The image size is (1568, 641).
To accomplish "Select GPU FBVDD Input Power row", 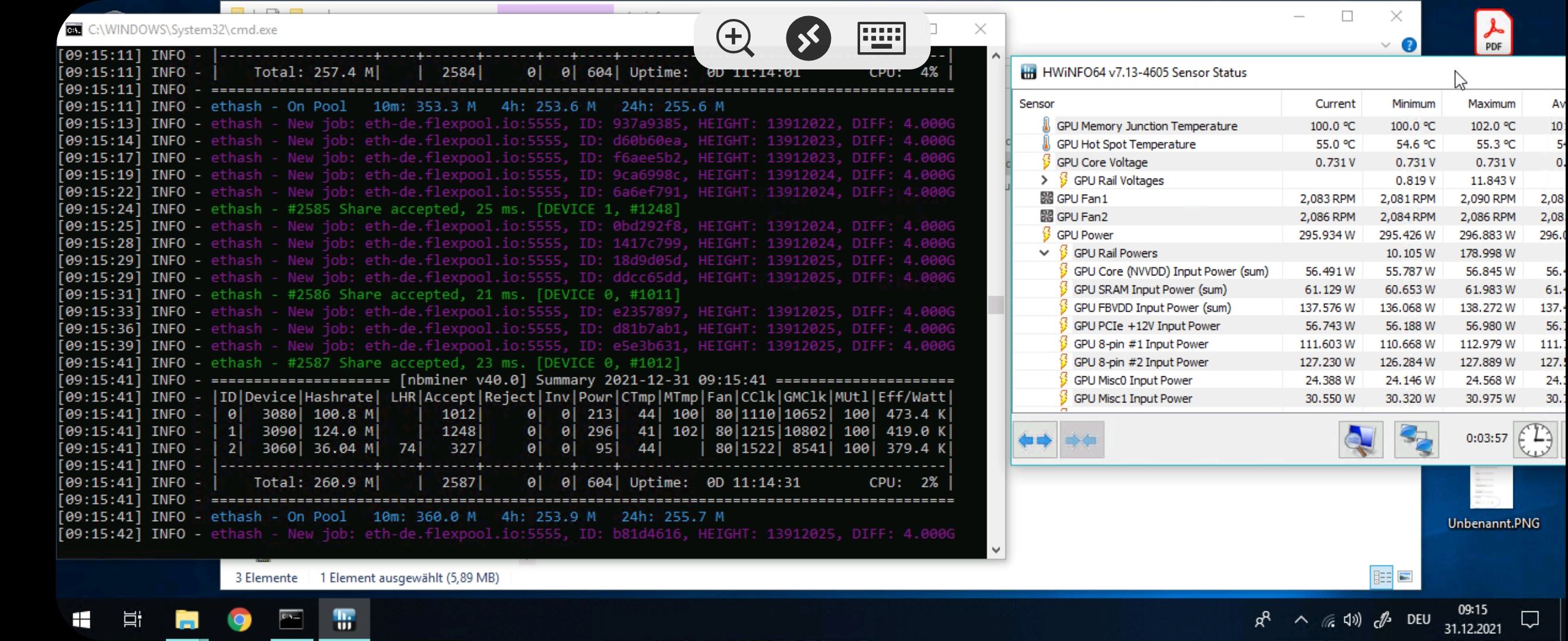I will tap(1288, 307).
